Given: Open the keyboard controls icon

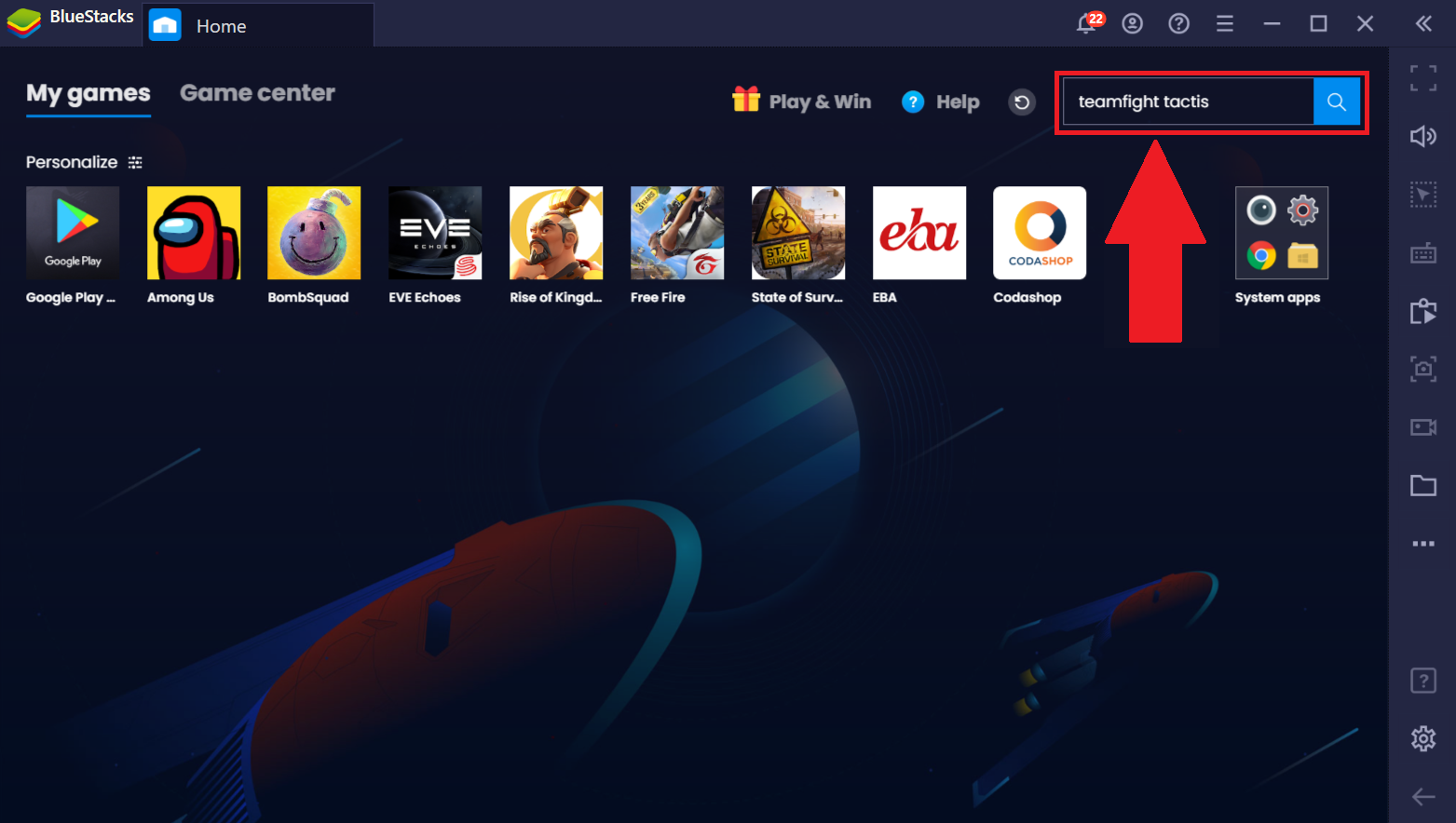Looking at the screenshot, I should pos(1423,253).
